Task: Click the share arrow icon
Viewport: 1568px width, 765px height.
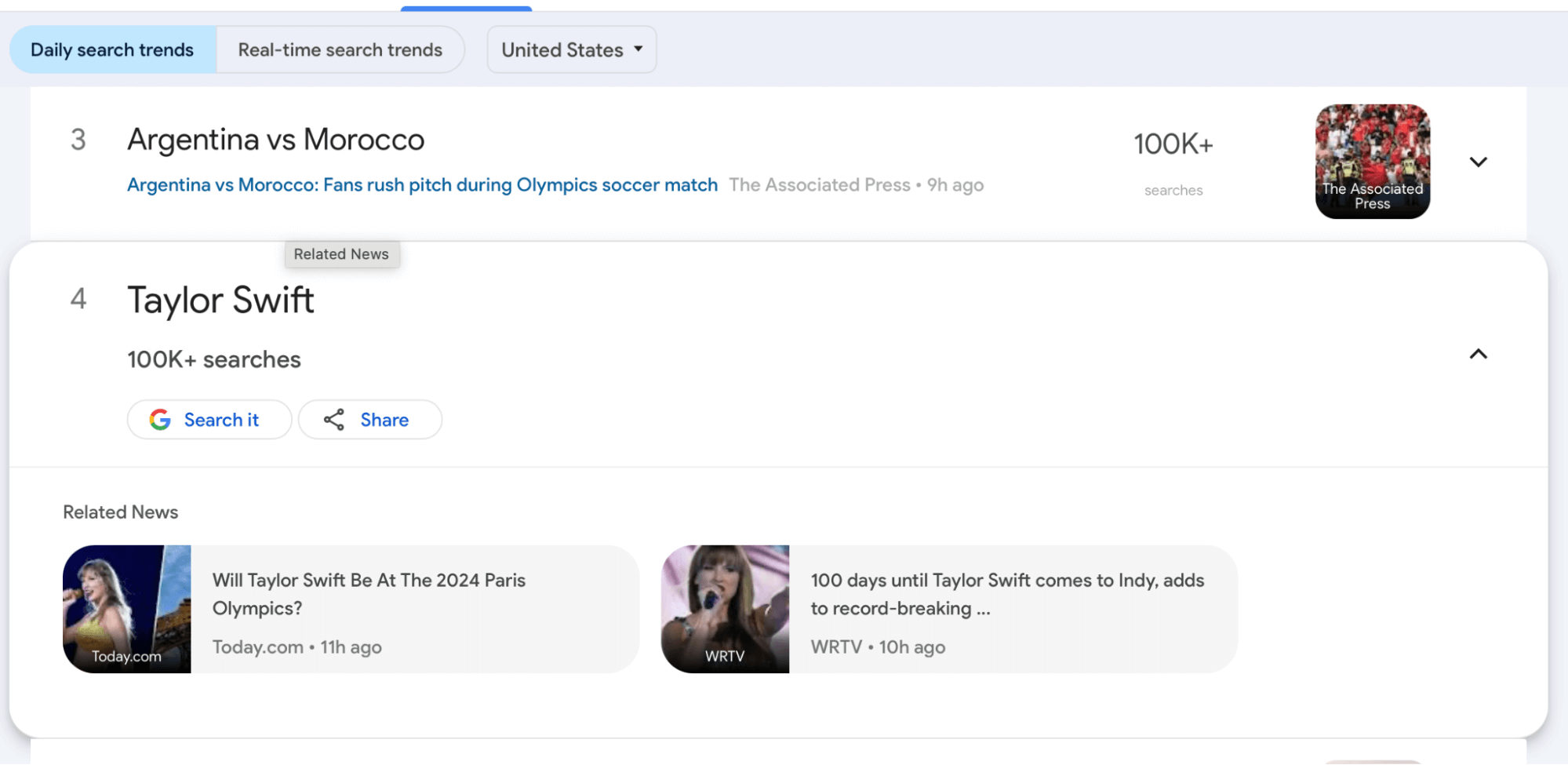Action: 334,420
